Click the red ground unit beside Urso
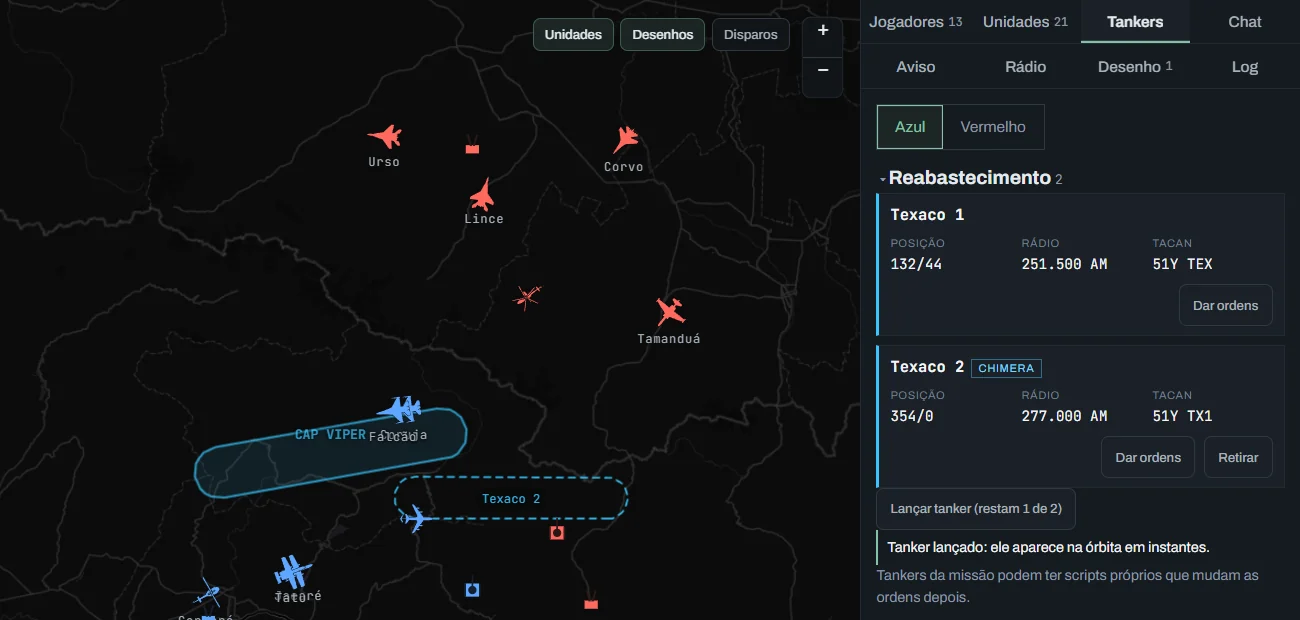Screen dimensions: 1300x620 pyautogui.click(x=472, y=147)
